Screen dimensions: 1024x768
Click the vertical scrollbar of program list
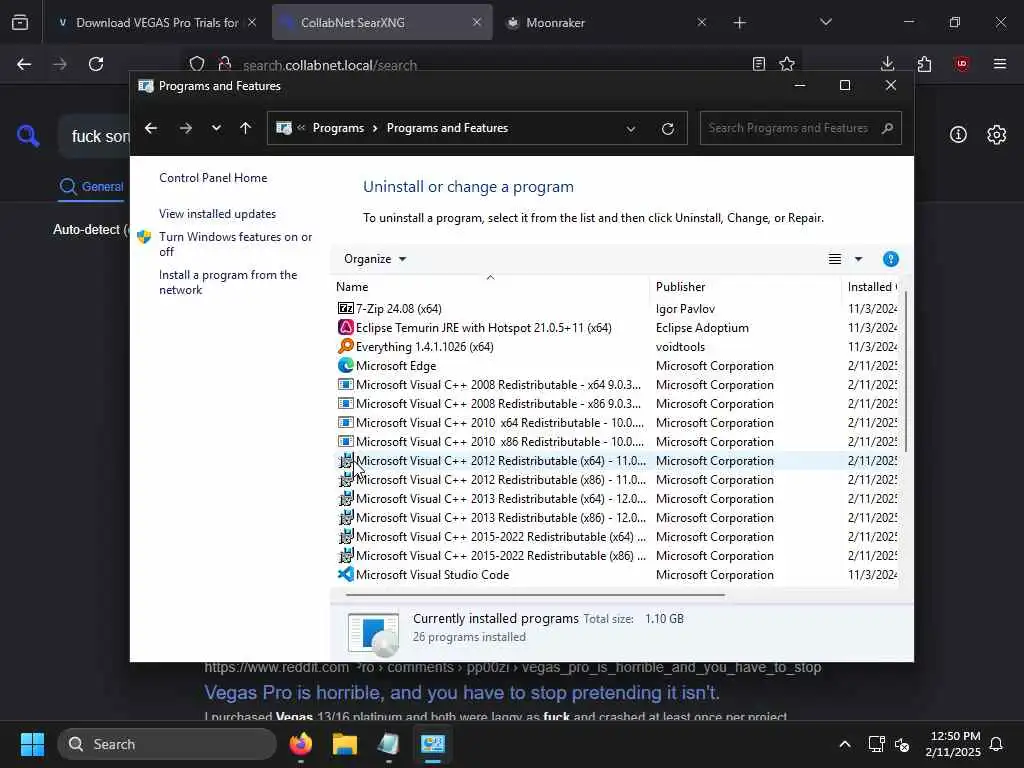click(905, 374)
